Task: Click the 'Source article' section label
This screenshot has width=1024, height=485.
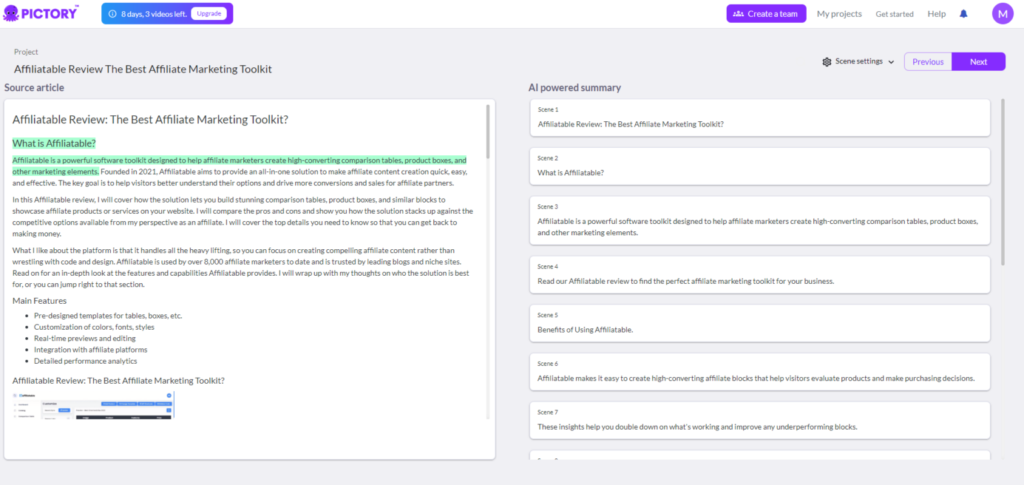Action: tap(34, 87)
